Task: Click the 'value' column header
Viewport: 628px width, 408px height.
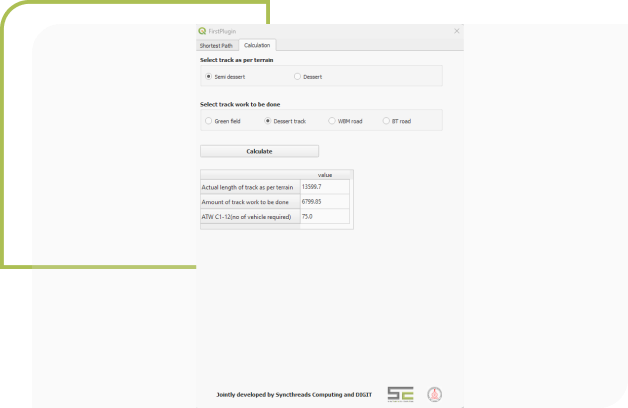Action: click(x=324, y=175)
